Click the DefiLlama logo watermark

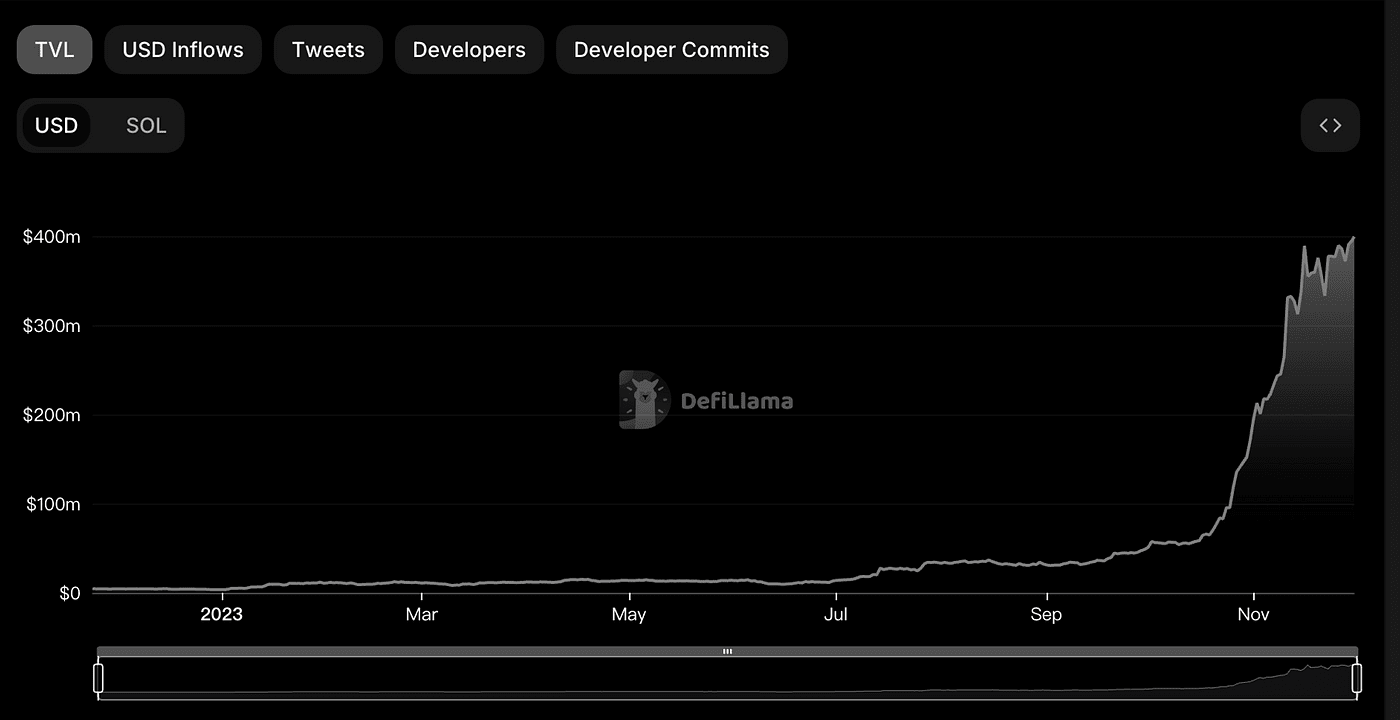pos(706,400)
